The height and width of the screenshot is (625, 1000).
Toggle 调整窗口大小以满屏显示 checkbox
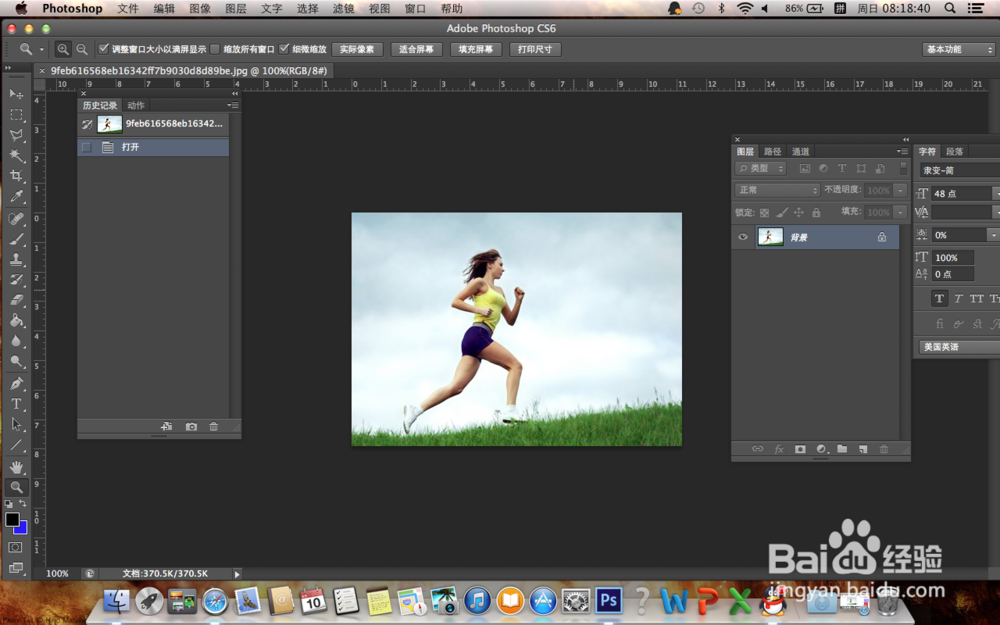pyautogui.click(x=103, y=49)
